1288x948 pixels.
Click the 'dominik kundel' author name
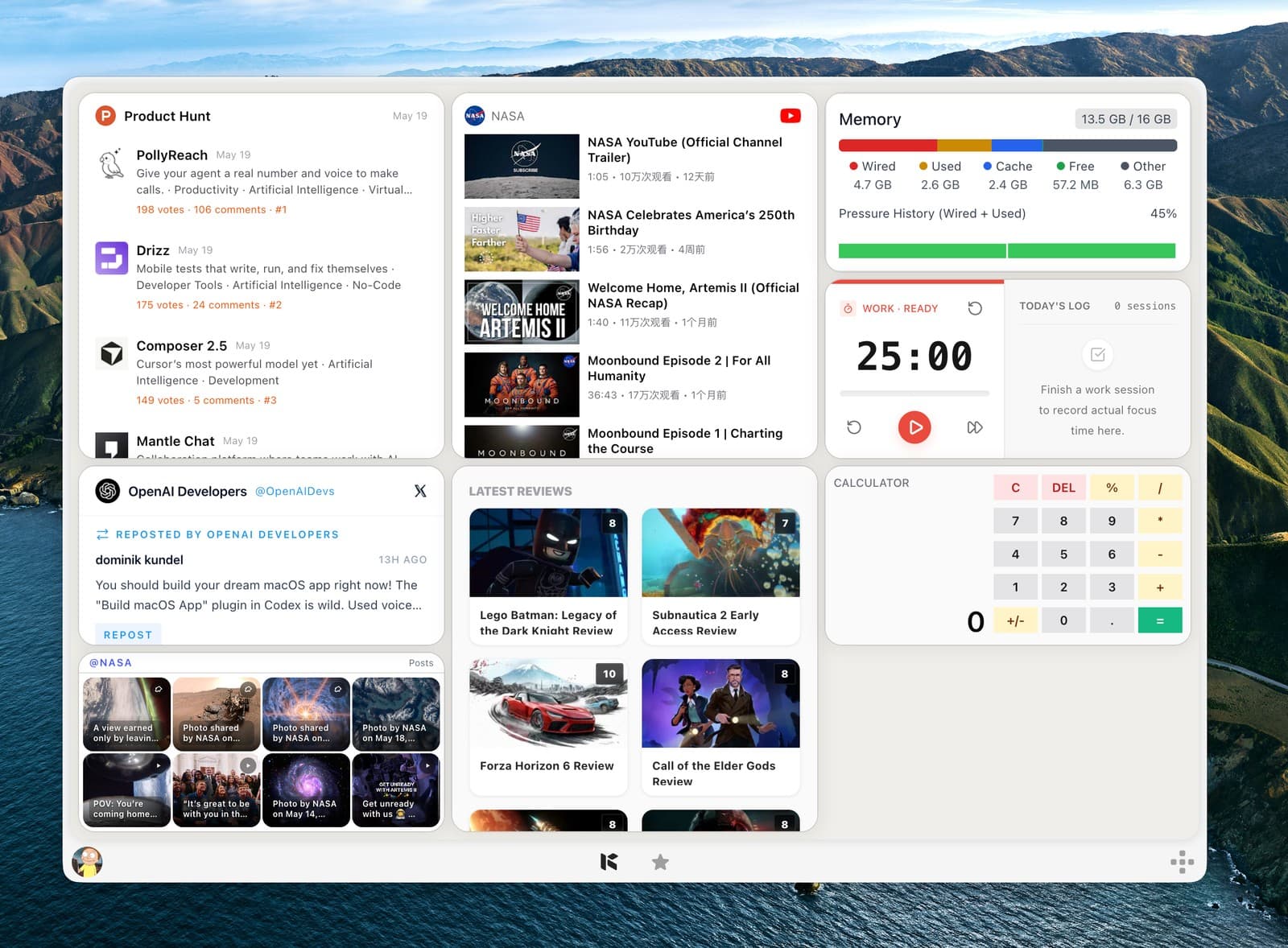(x=139, y=559)
